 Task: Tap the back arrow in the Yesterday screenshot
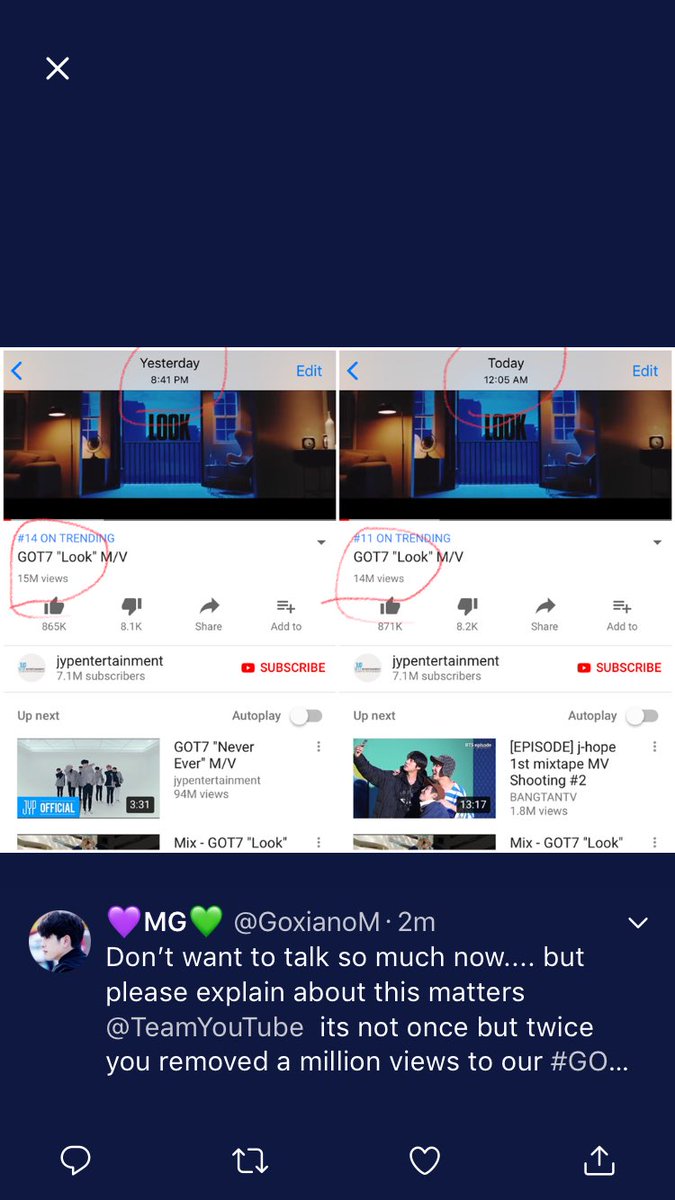point(16,371)
